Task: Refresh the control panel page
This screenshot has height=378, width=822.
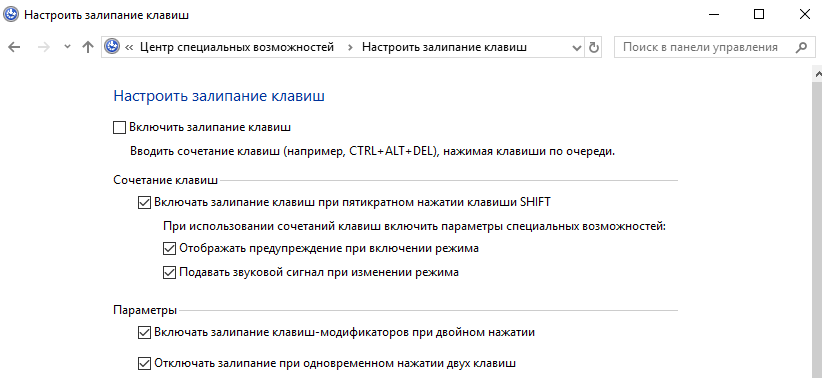Action: tap(593, 47)
